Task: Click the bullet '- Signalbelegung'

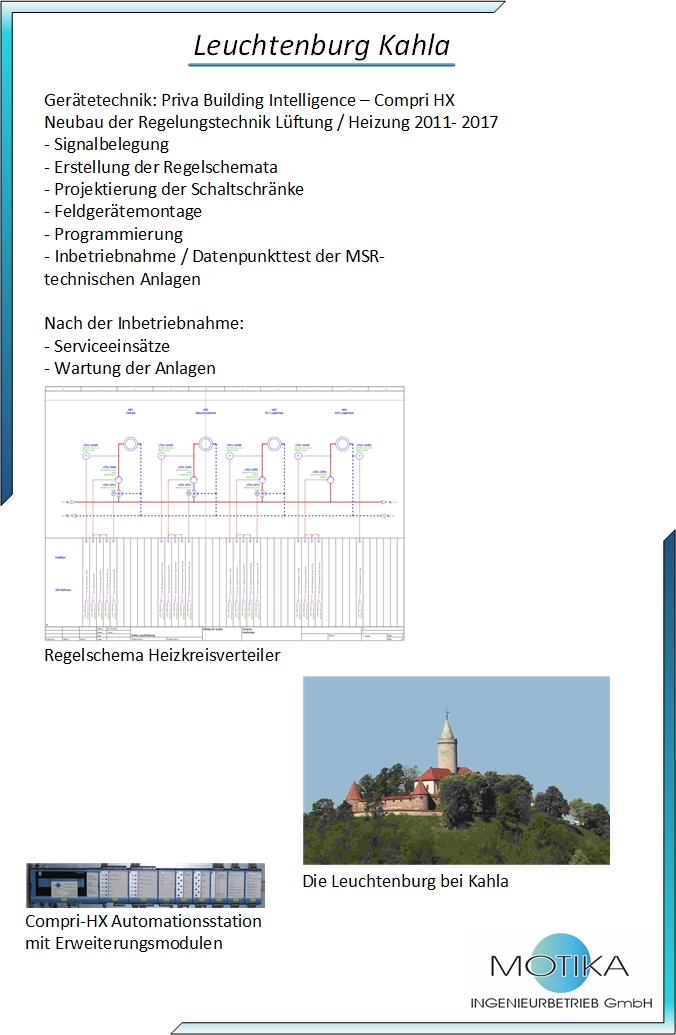Action: (x=106, y=145)
